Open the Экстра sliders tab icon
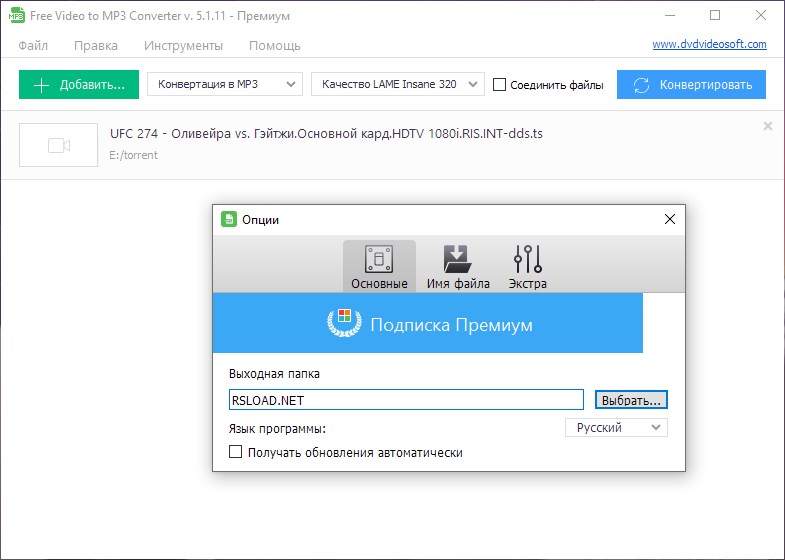Screen dimensions: 785x560 (527, 260)
